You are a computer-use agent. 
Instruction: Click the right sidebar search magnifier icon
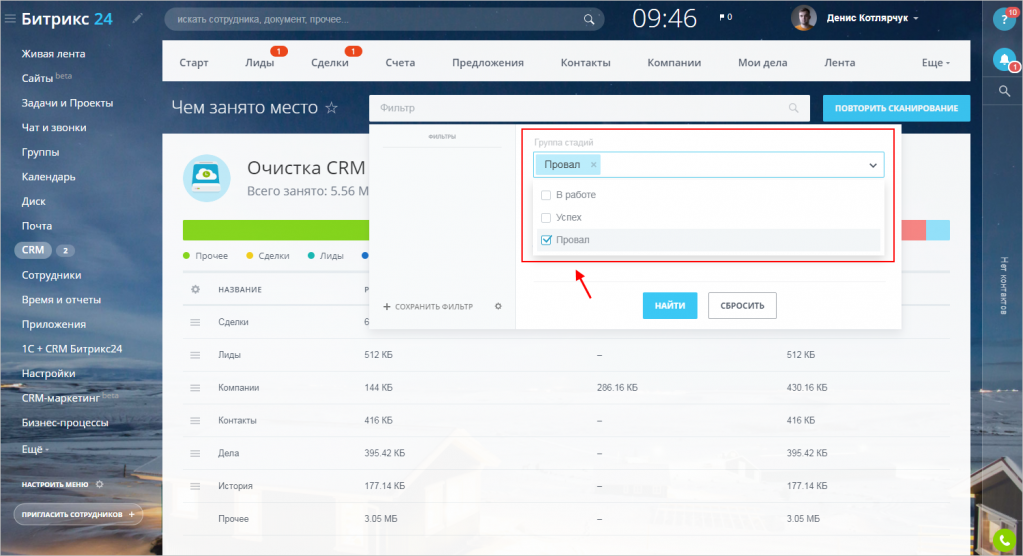[1005, 91]
